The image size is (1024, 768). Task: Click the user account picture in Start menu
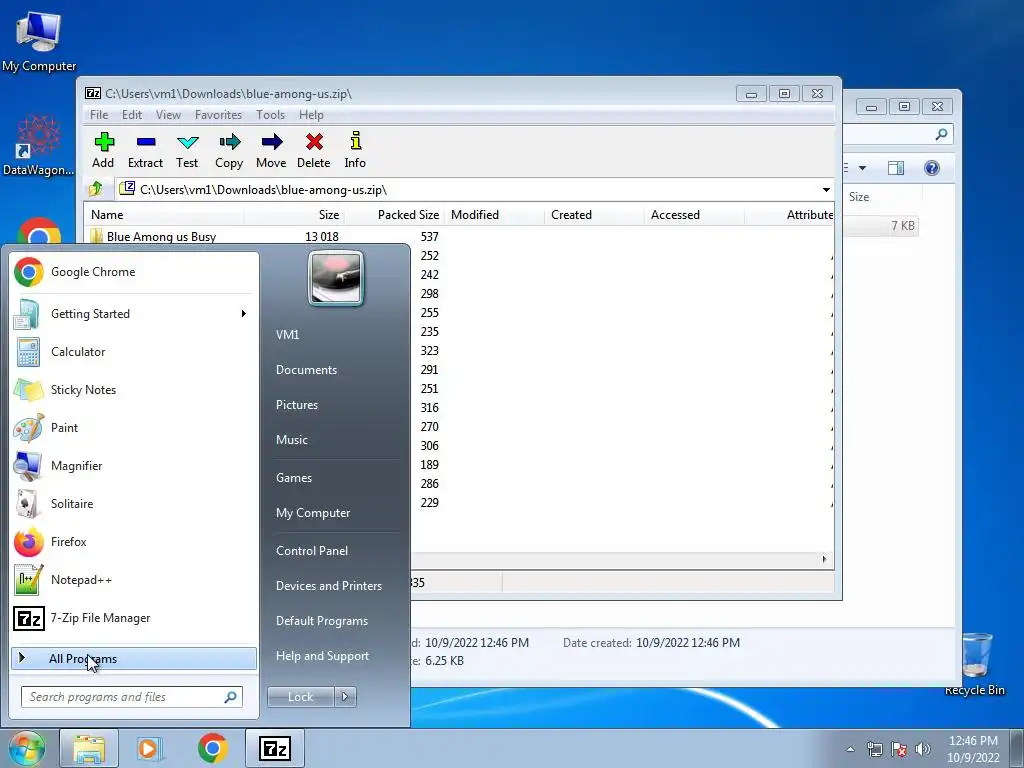coord(336,278)
